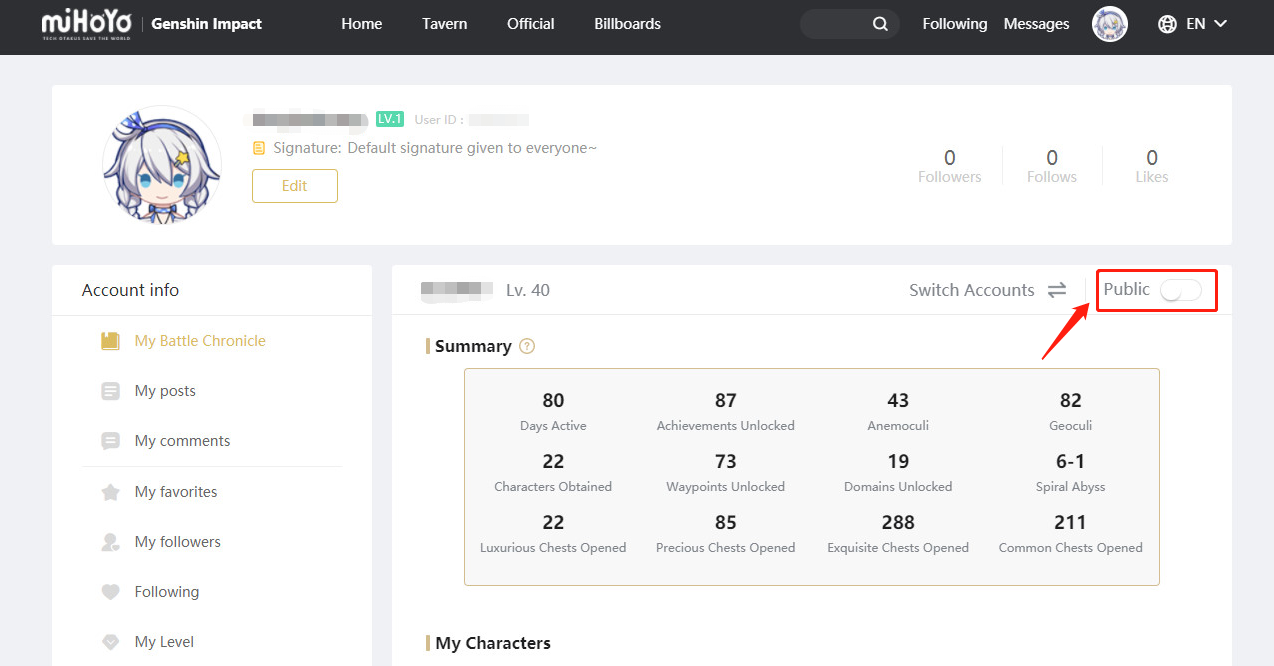1274x666 pixels.
Task: Click the My comments speech bubble icon
Action: pyautogui.click(x=111, y=441)
